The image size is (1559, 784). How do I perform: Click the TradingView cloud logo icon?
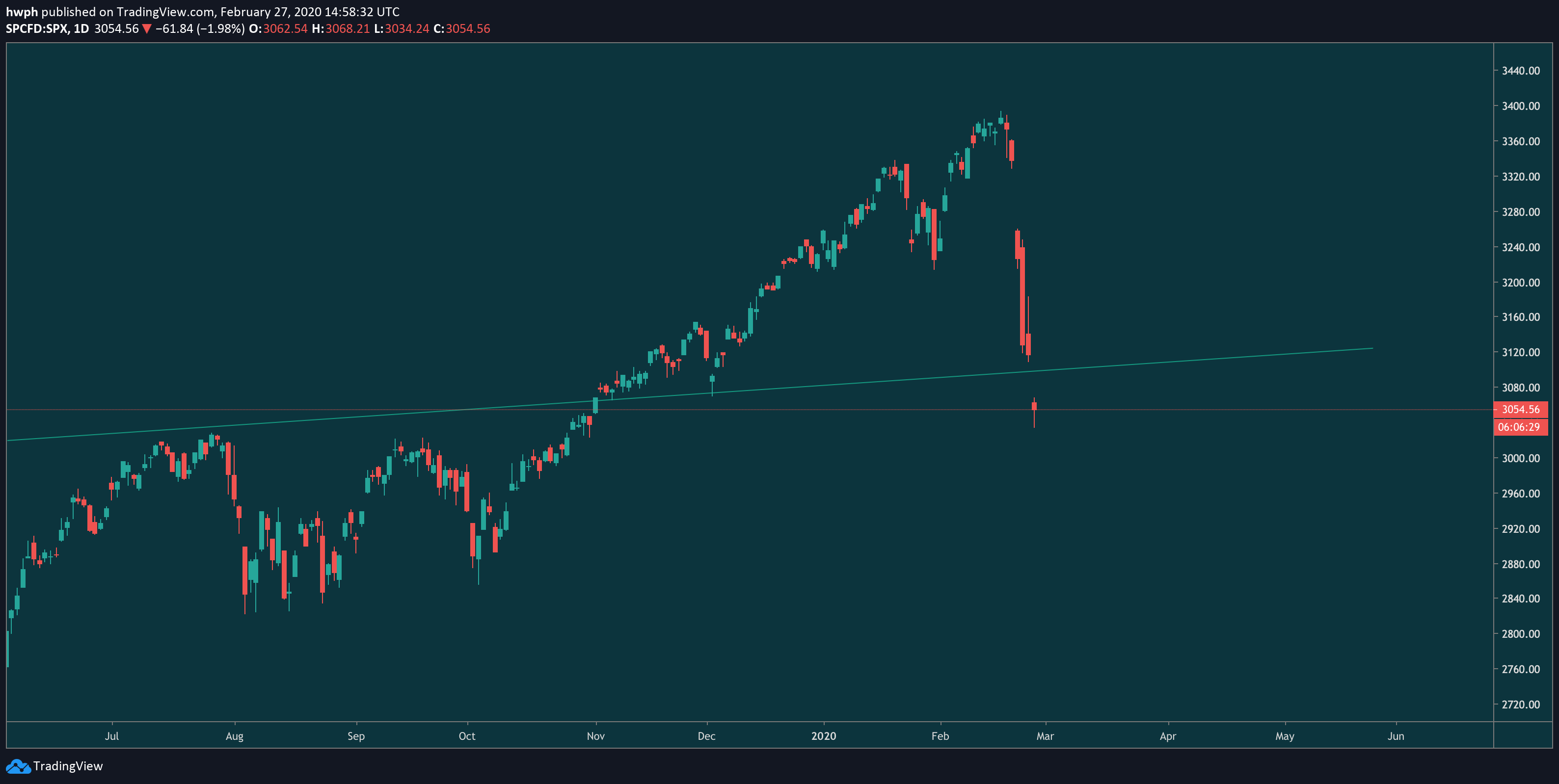click(18, 766)
